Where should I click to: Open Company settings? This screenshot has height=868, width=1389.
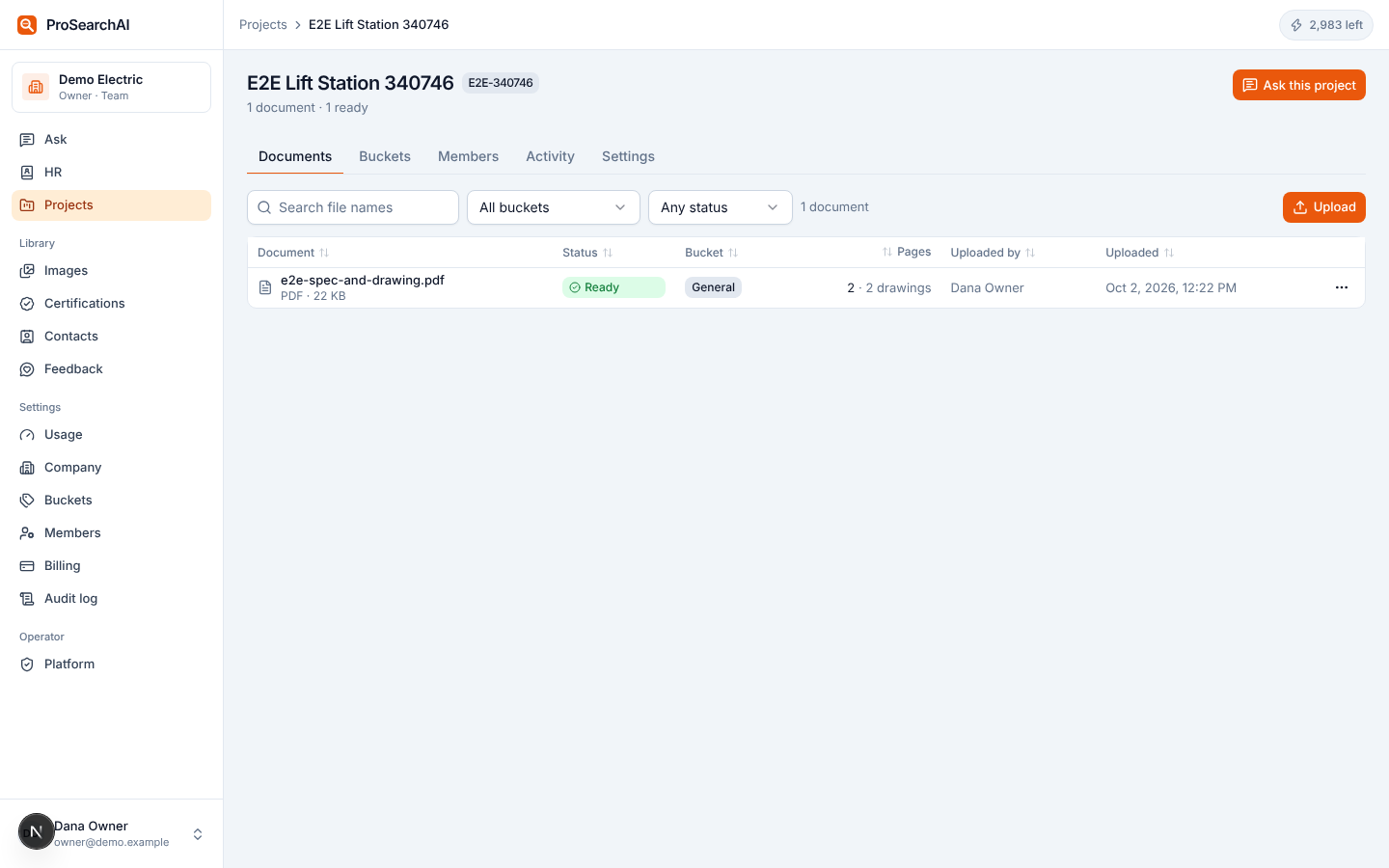point(111,468)
